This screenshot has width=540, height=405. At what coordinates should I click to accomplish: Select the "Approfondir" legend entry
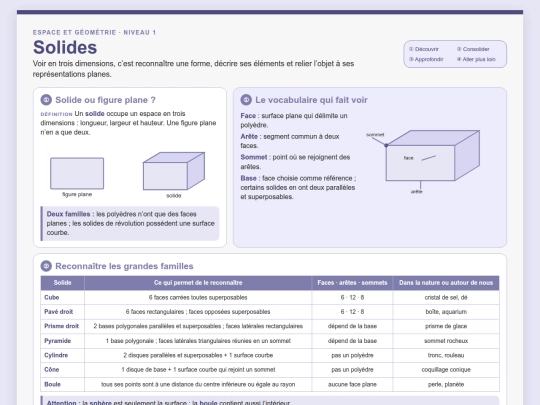(426, 59)
